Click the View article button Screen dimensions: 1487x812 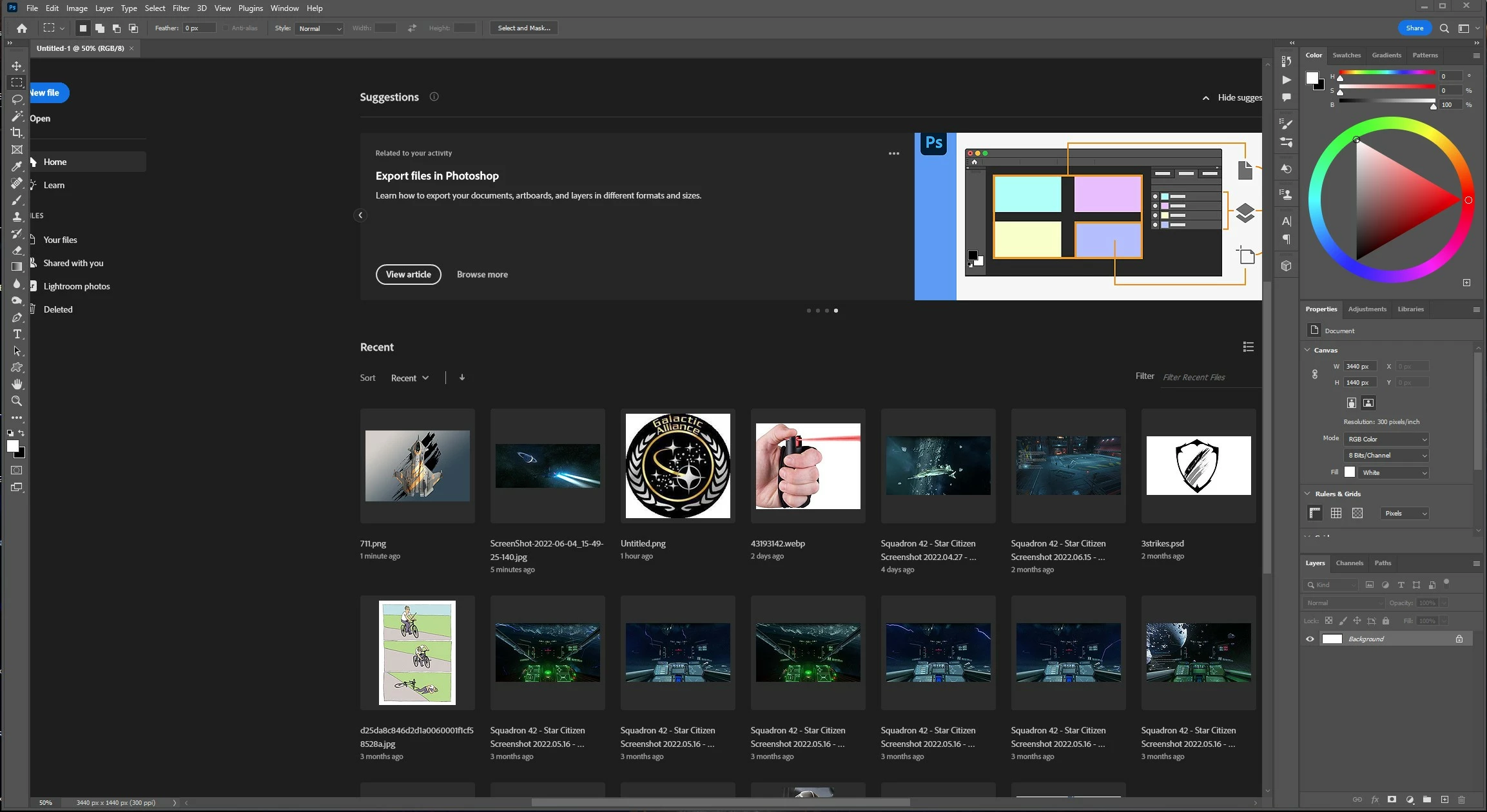coord(408,275)
